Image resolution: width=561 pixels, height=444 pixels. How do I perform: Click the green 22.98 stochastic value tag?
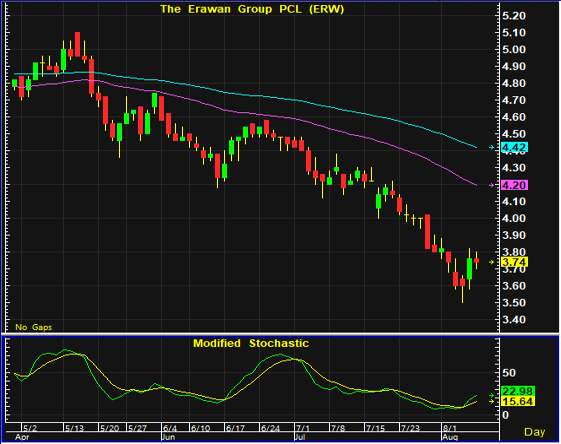(518, 391)
